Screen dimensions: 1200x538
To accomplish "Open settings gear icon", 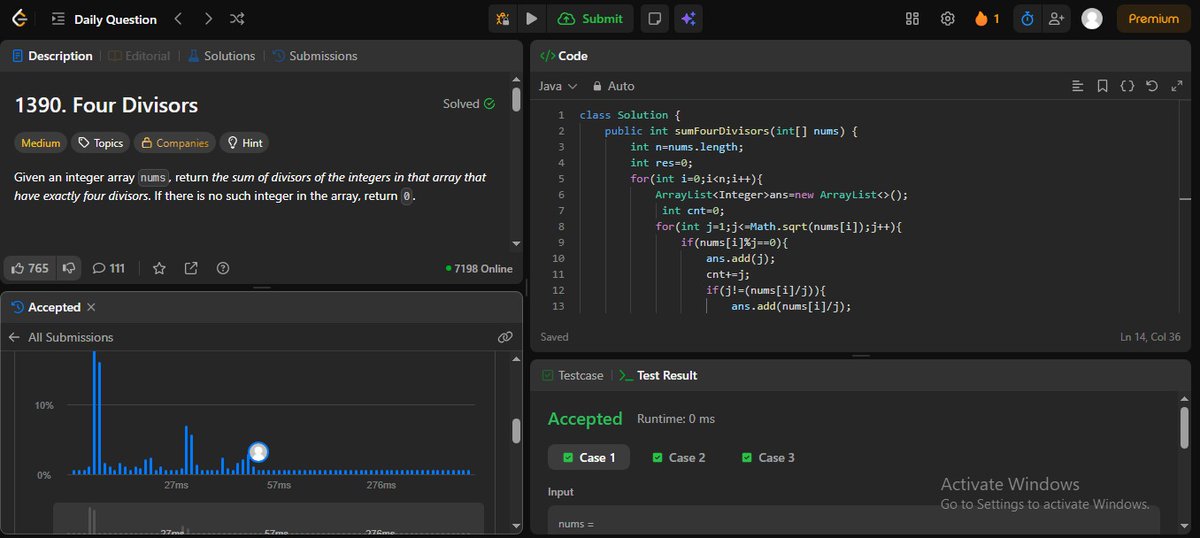I will (x=947, y=18).
